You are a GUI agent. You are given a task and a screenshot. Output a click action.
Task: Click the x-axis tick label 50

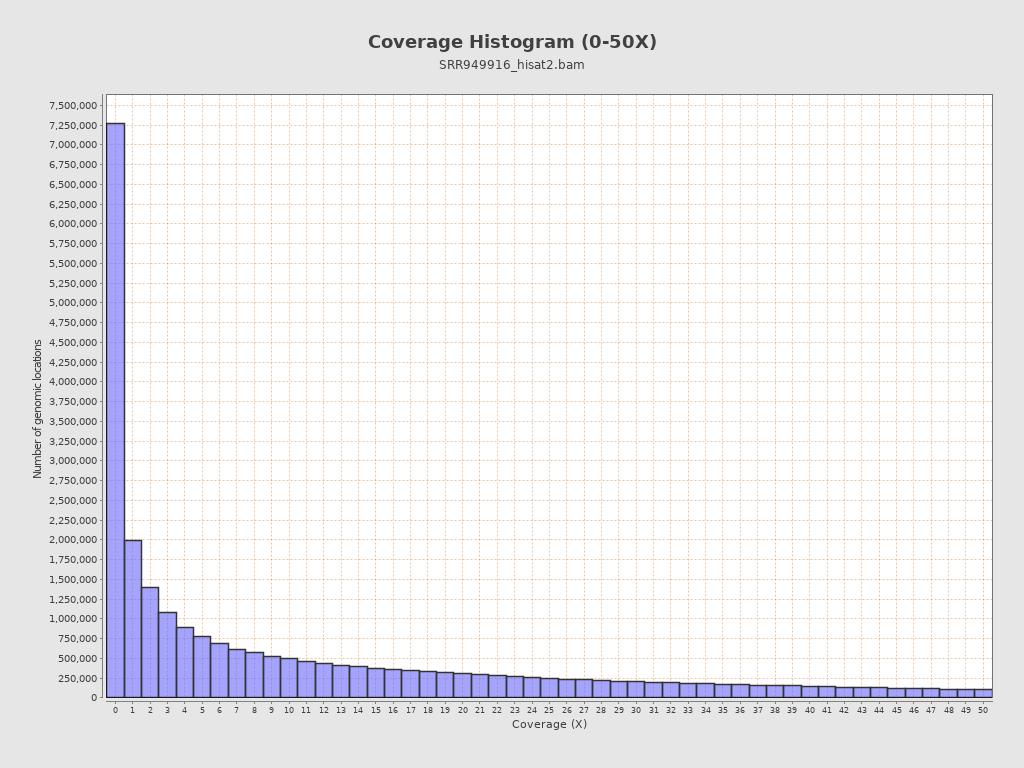(x=983, y=710)
